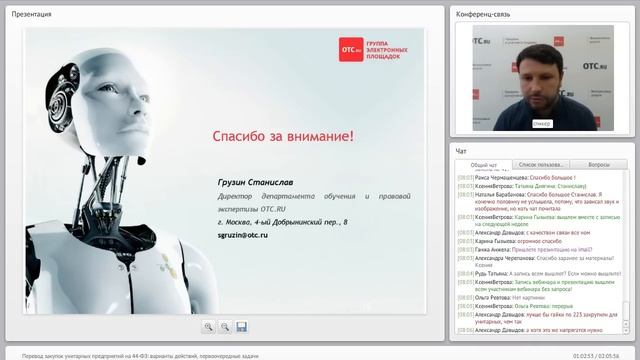Select Раиса Чермашенцева's 'Спасибо большое' message
Screen dimensions: 640x360
[517, 178]
